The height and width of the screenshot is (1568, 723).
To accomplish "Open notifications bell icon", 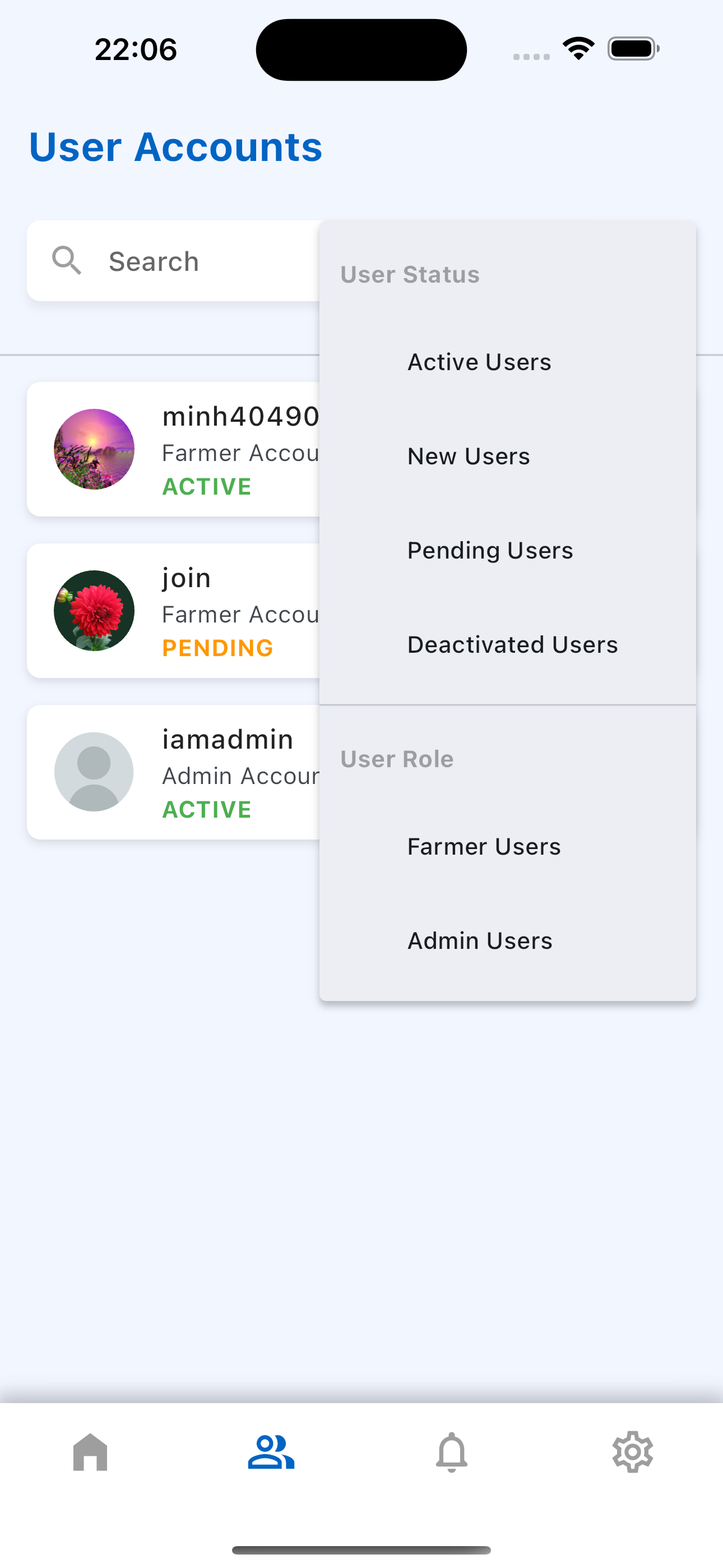I will (452, 1452).
